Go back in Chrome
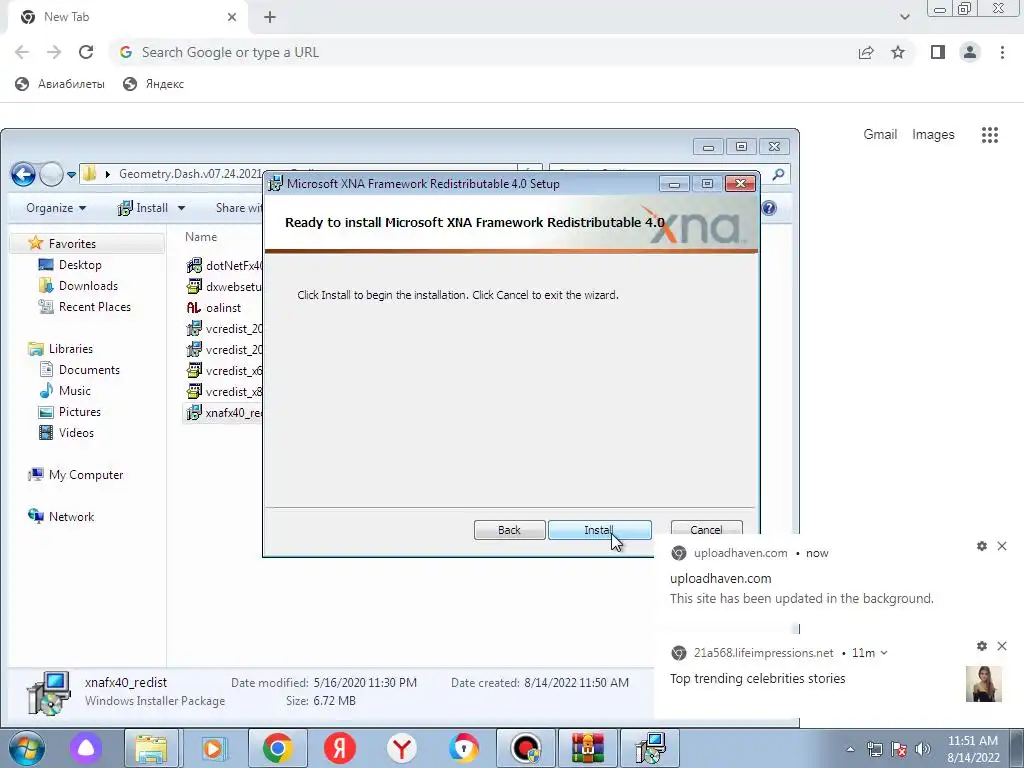This screenshot has width=1024, height=768. [22, 52]
